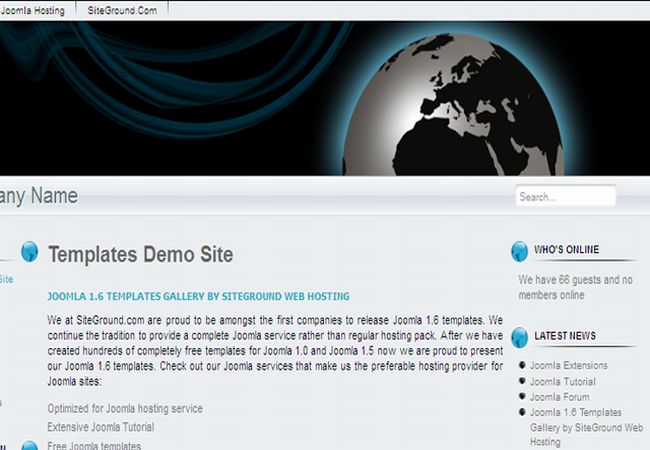Screen dimensions: 650x450
Task: Click the globe icon beside Latest News
Action: [519, 337]
